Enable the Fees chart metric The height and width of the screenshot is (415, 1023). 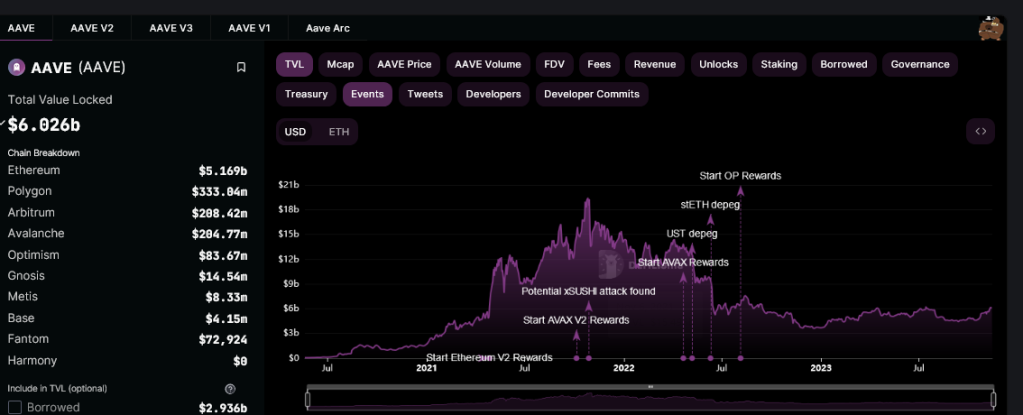pos(599,64)
